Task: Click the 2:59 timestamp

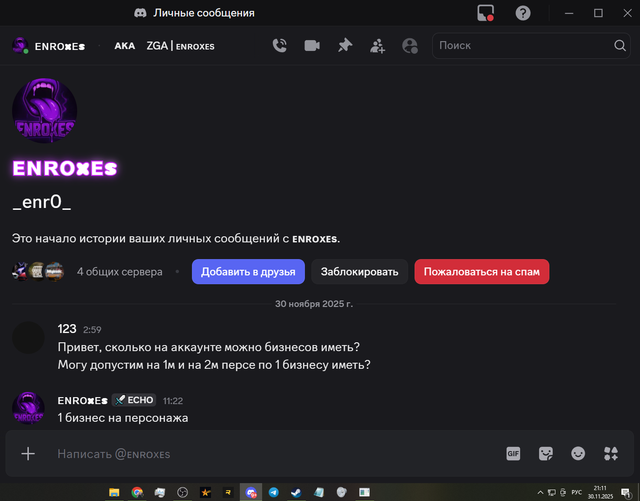Action: click(x=92, y=330)
